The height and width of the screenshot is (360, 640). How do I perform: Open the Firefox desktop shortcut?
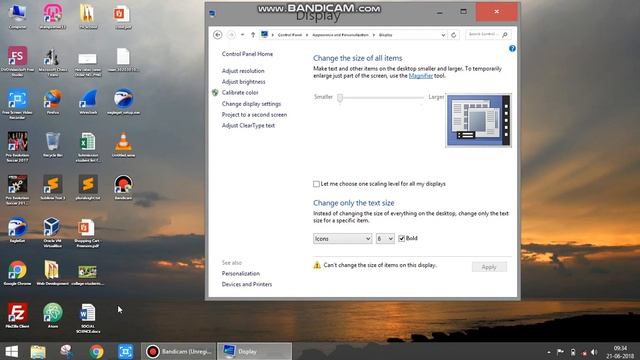(53, 102)
